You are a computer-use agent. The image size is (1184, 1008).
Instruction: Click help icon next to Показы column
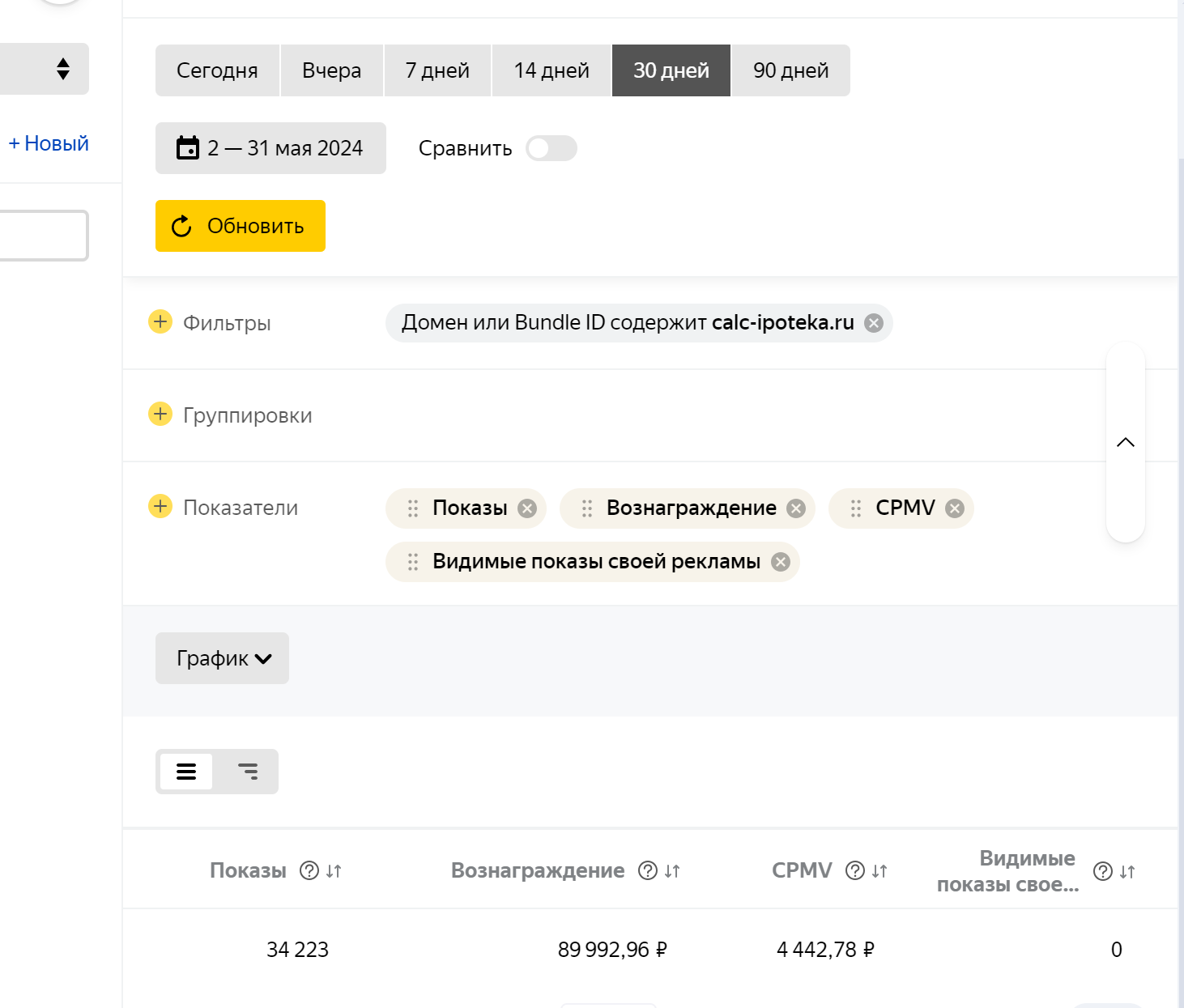309,870
